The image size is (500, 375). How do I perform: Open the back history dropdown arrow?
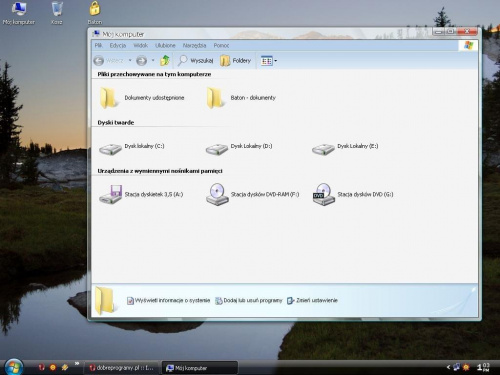point(130,60)
